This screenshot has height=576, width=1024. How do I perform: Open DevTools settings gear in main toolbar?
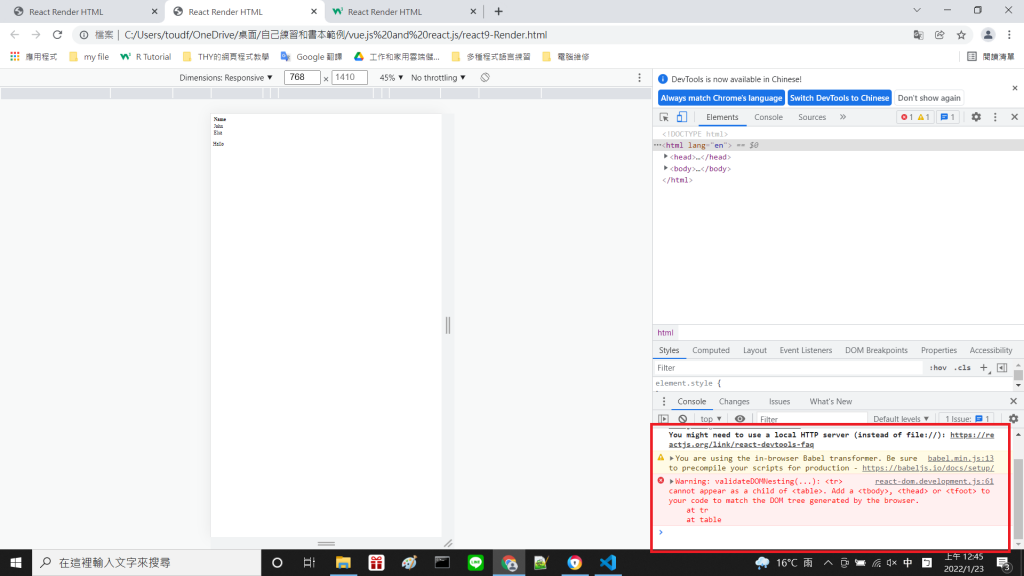click(x=976, y=117)
